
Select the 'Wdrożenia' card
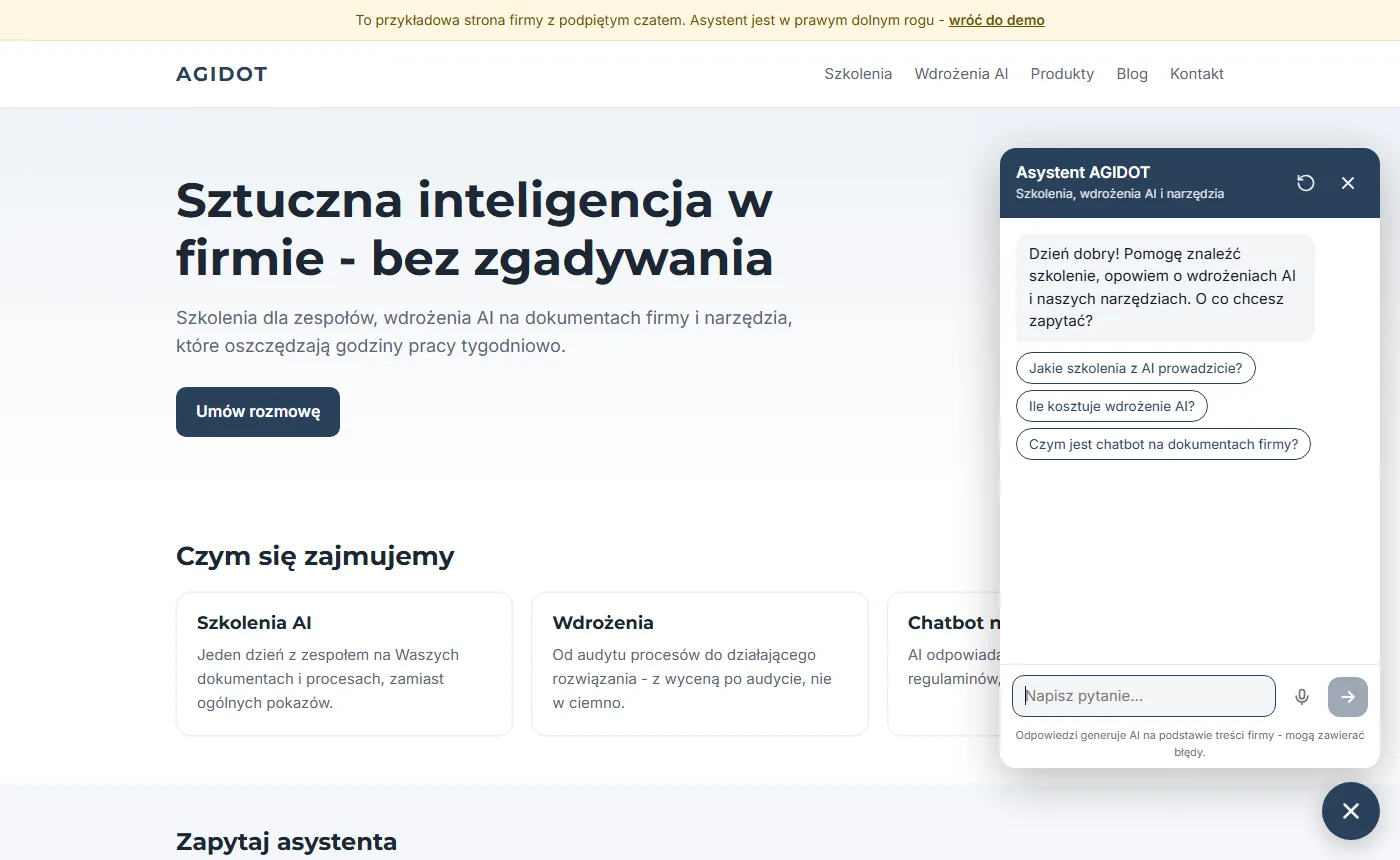(x=700, y=664)
